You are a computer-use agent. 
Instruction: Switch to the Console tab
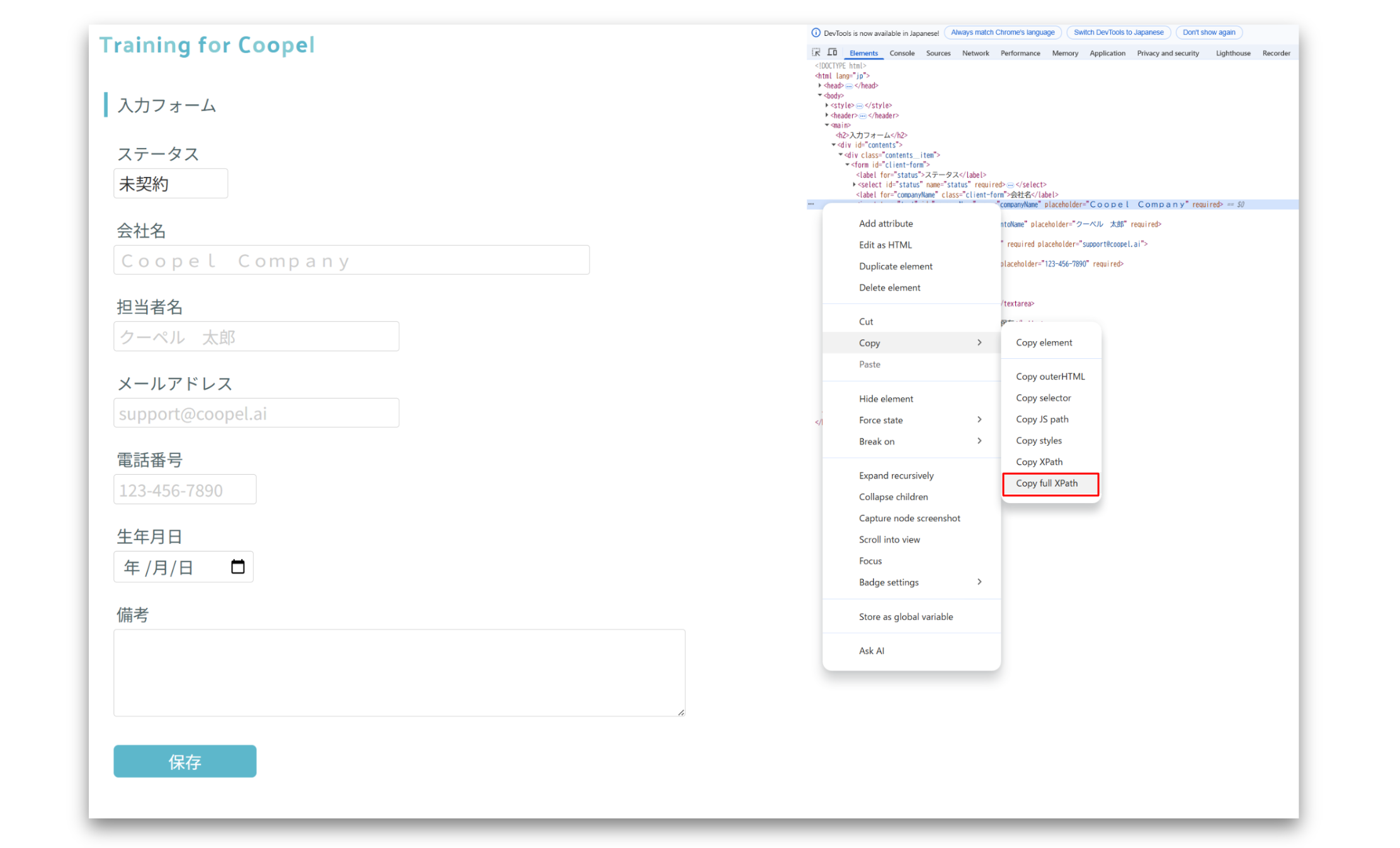click(x=901, y=54)
